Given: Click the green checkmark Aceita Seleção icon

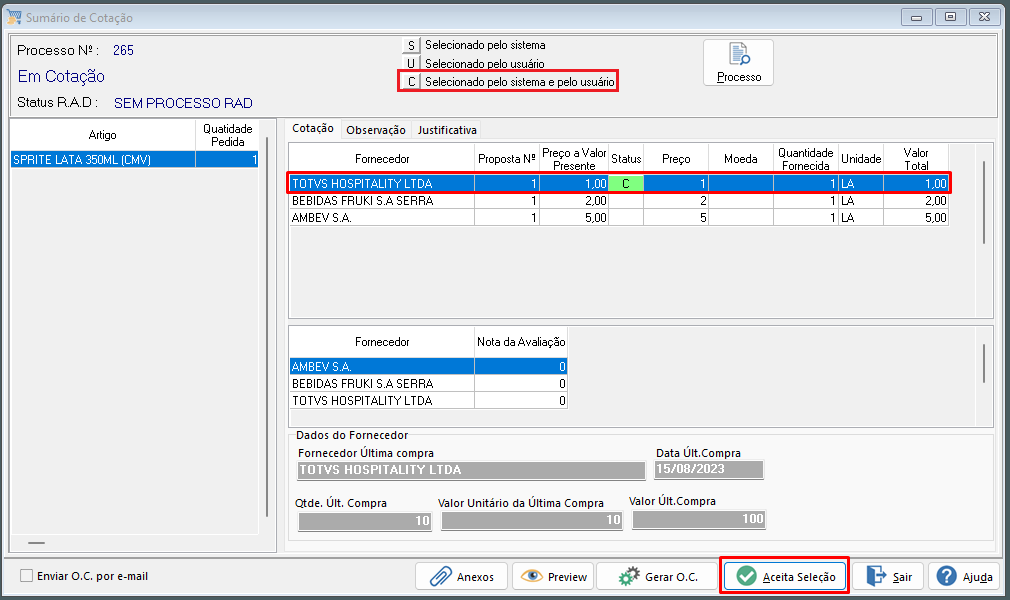Looking at the screenshot, I should [x=746, y=576].
